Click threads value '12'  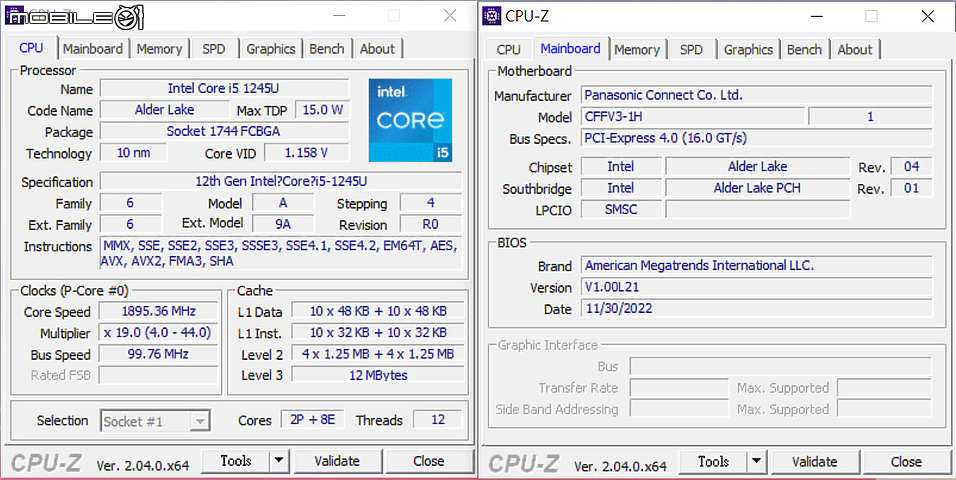(x=438, y=420)
